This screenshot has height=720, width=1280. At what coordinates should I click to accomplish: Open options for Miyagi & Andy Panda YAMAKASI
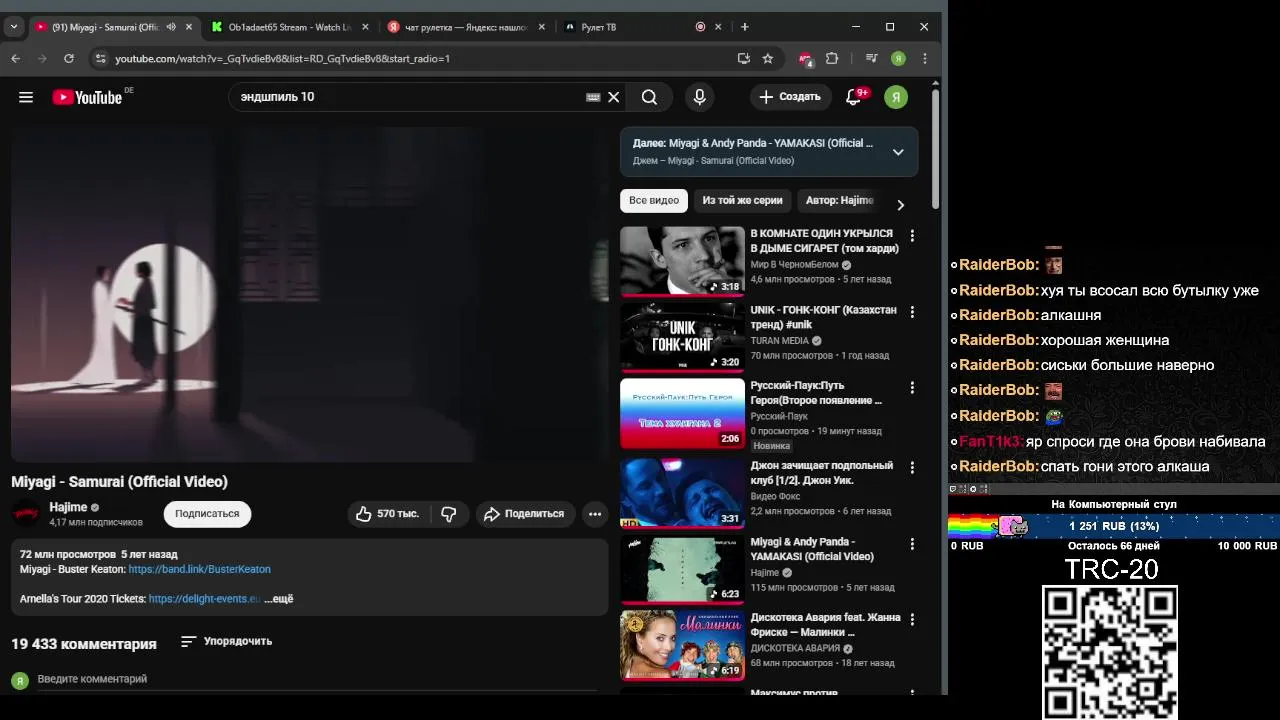pos(912,543)
